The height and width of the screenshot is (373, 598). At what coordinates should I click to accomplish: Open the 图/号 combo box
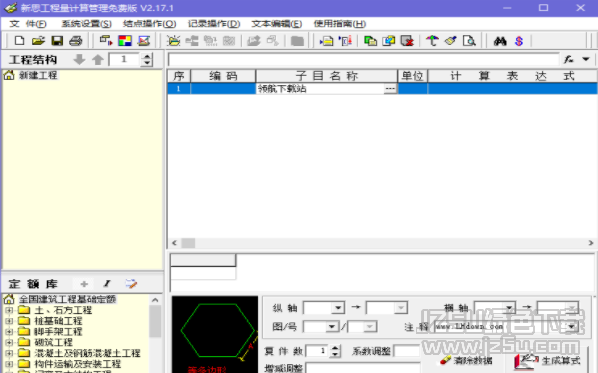coord(332,326)
